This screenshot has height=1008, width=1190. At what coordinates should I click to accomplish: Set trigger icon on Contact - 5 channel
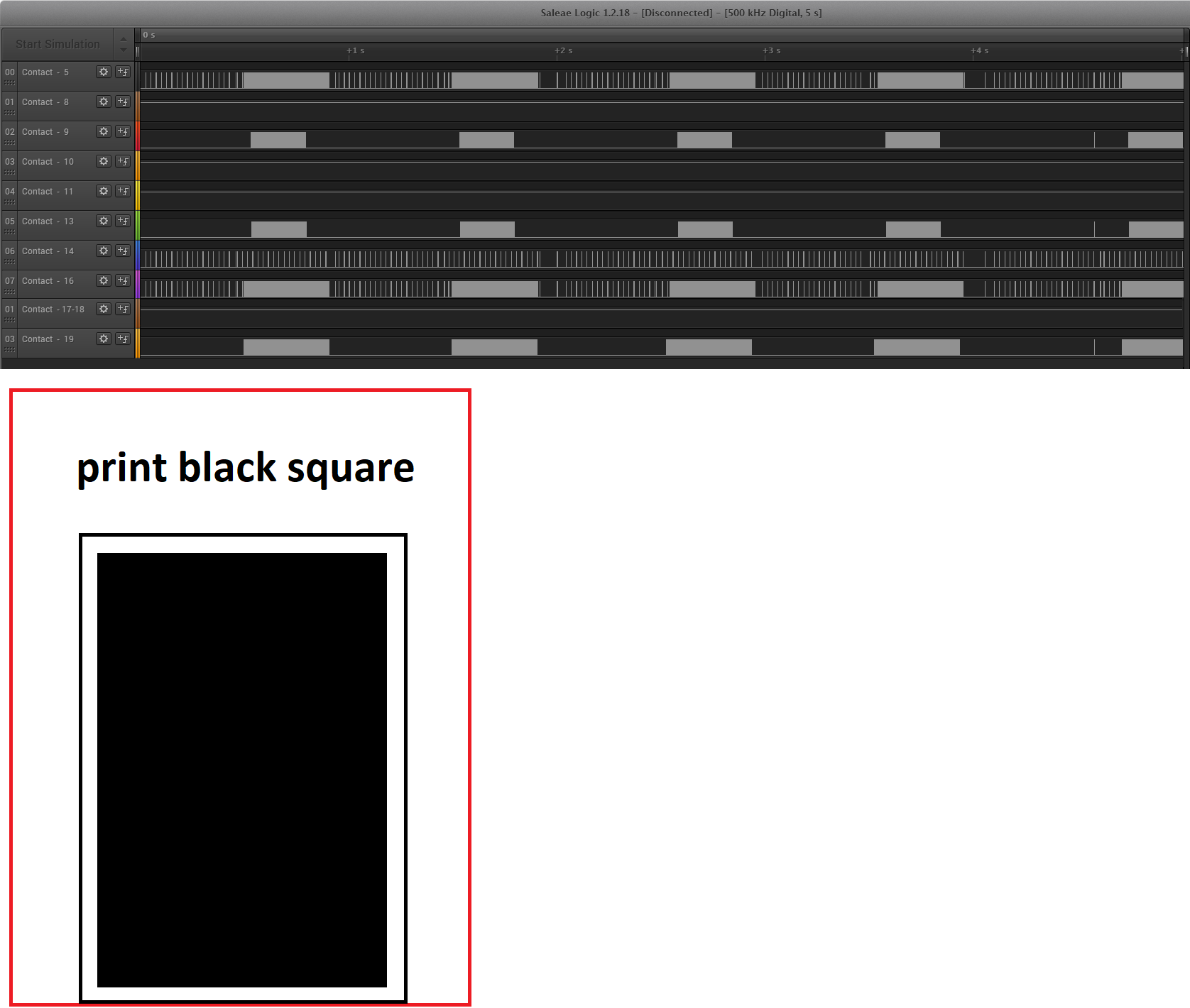click(123, 72)
